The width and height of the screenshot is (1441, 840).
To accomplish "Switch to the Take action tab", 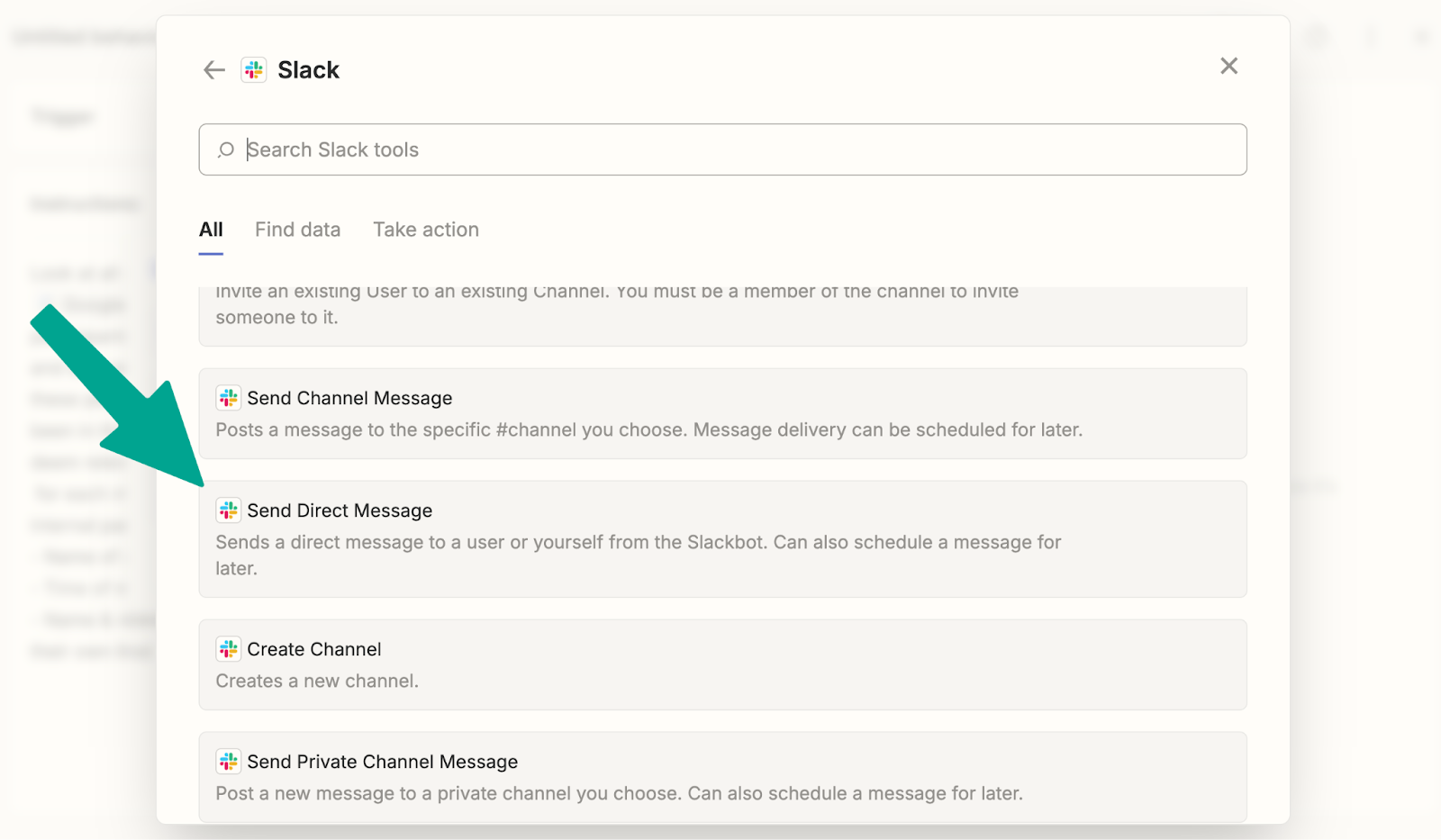I will pos(426,230).
